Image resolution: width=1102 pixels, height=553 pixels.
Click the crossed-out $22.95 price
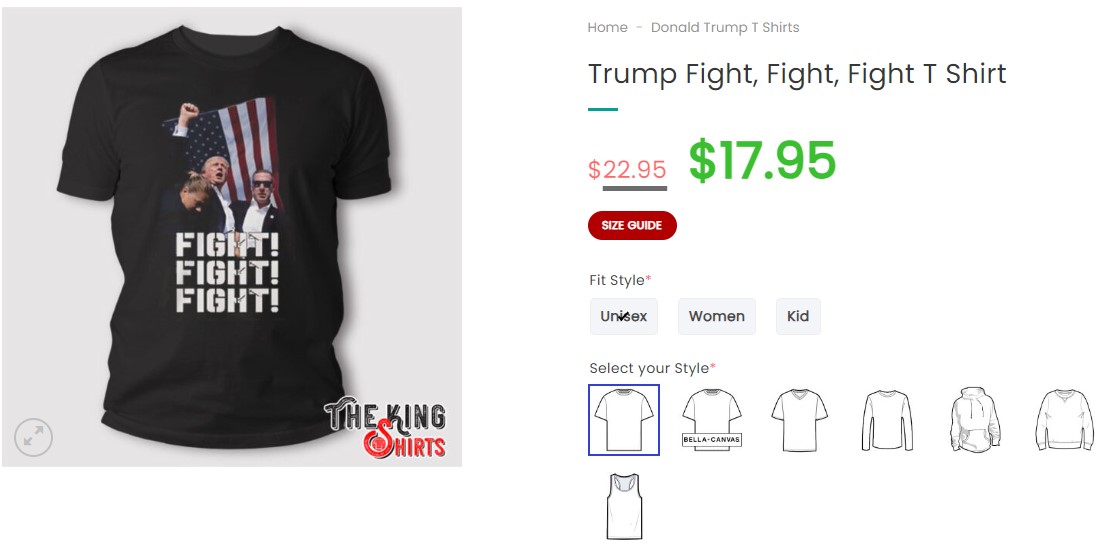[x=627, y=170]
